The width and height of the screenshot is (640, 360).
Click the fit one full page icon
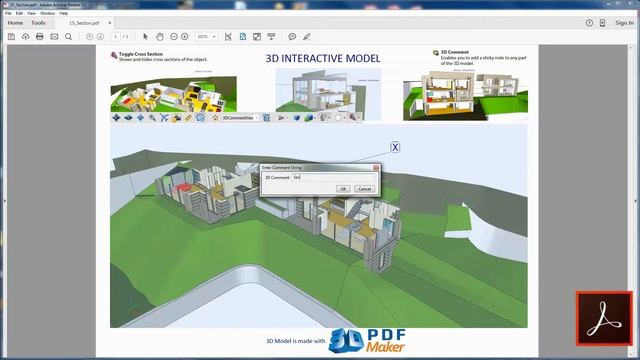click(x=242, y=36)
